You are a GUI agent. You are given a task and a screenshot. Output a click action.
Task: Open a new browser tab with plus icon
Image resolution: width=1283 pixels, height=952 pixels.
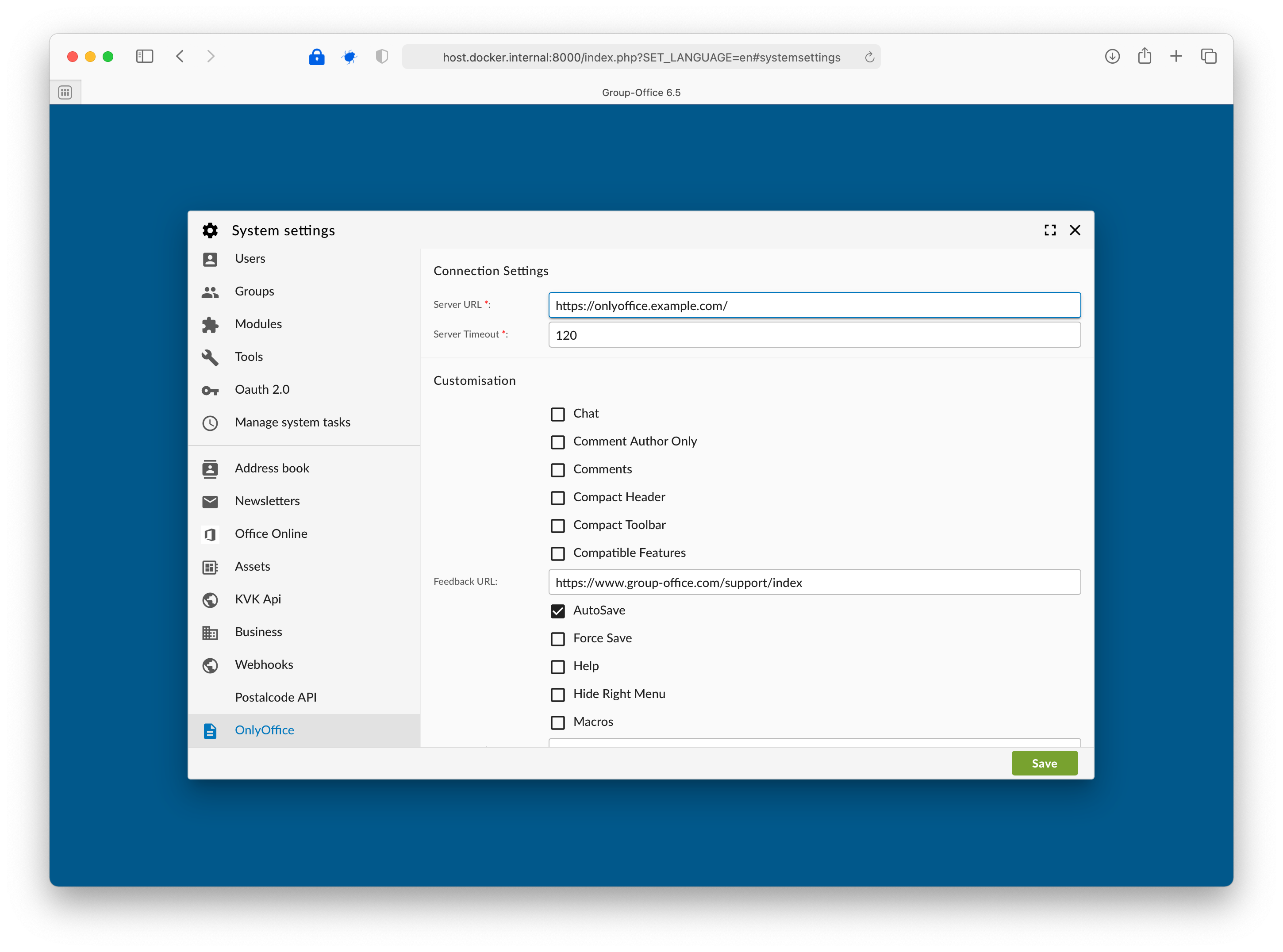(x=1176, y=56)
